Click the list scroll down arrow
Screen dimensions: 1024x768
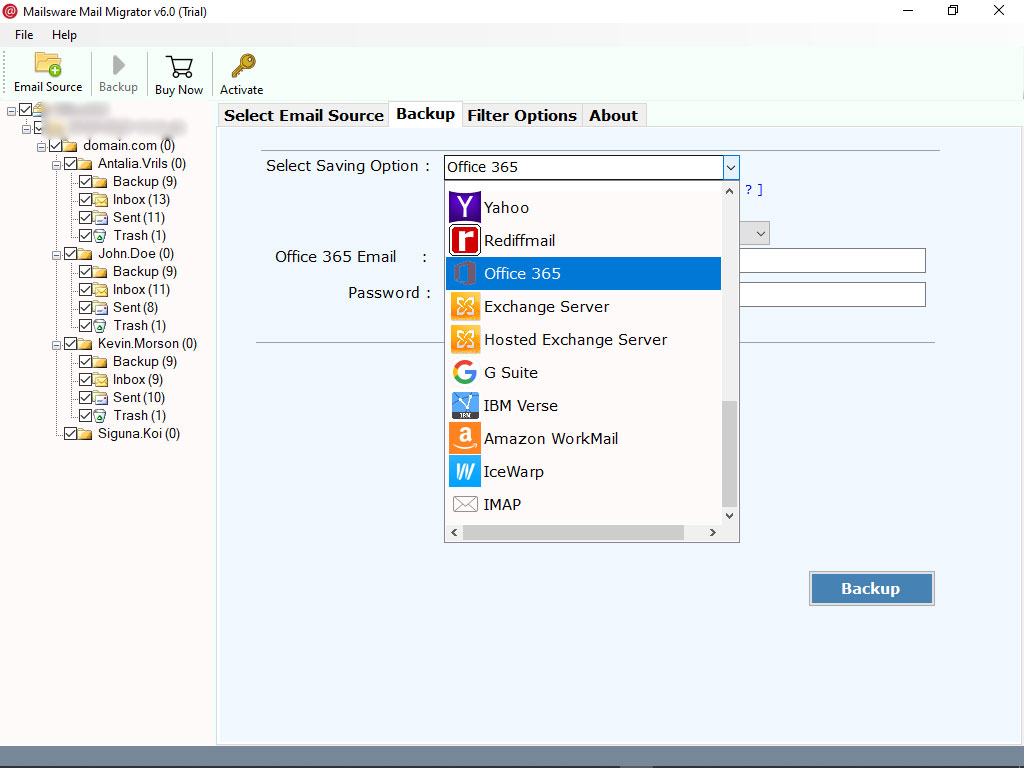(729, 516)
